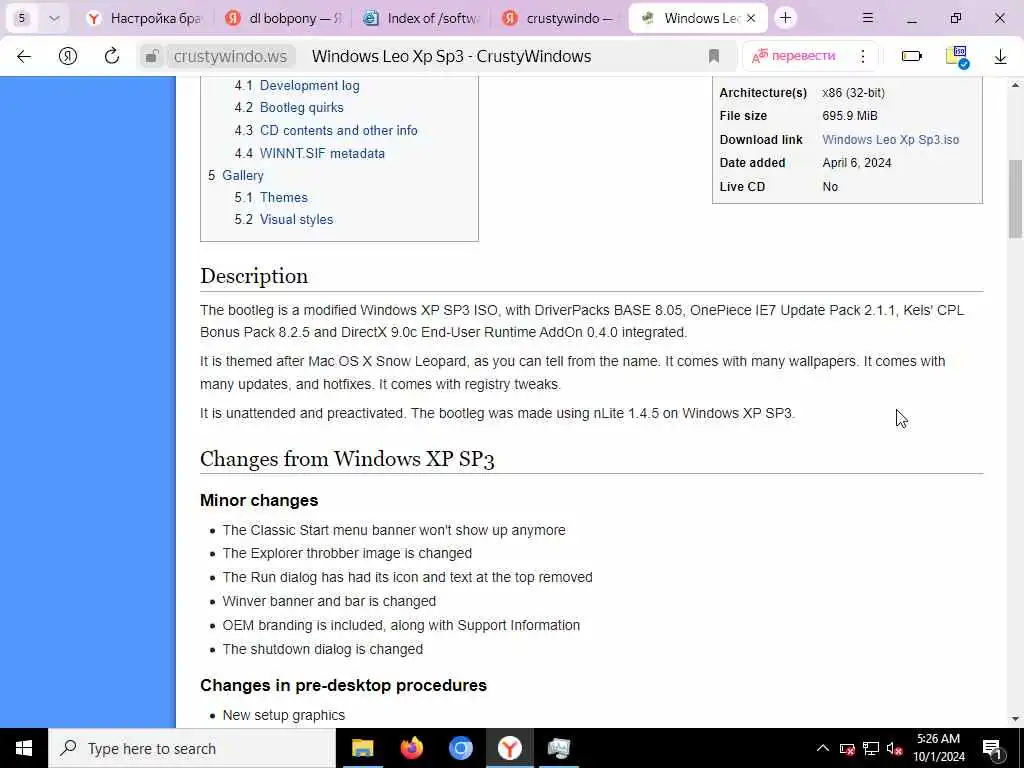1024x768 pixels.
Task: Click the muted volume tray icon
Action: pyautogui.click(x=895, y=749)
